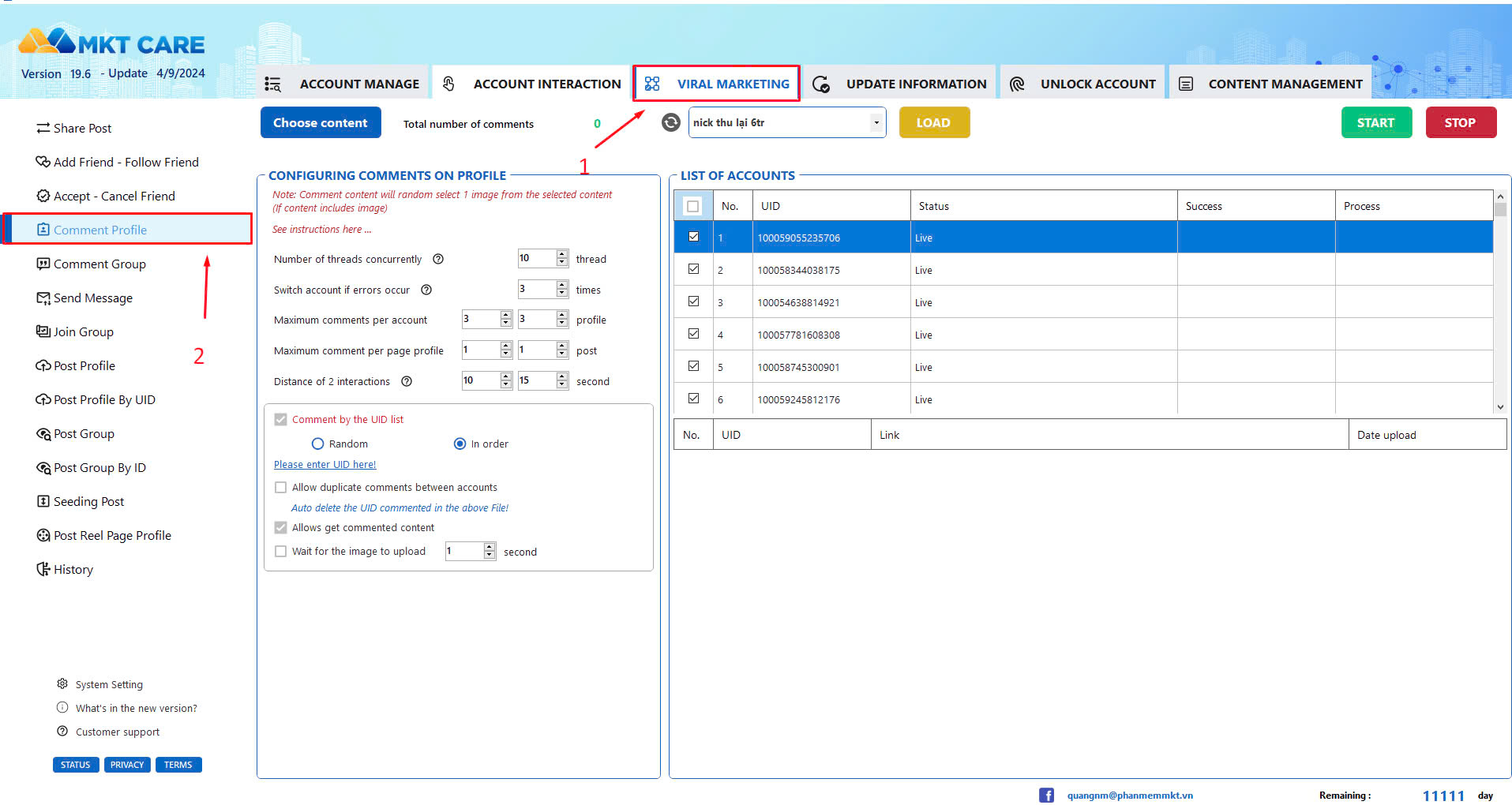This screenshot has height=805, width=1512.
Task: Click the Post Reel Page Profile icon
Action: [x=43, y=535]
